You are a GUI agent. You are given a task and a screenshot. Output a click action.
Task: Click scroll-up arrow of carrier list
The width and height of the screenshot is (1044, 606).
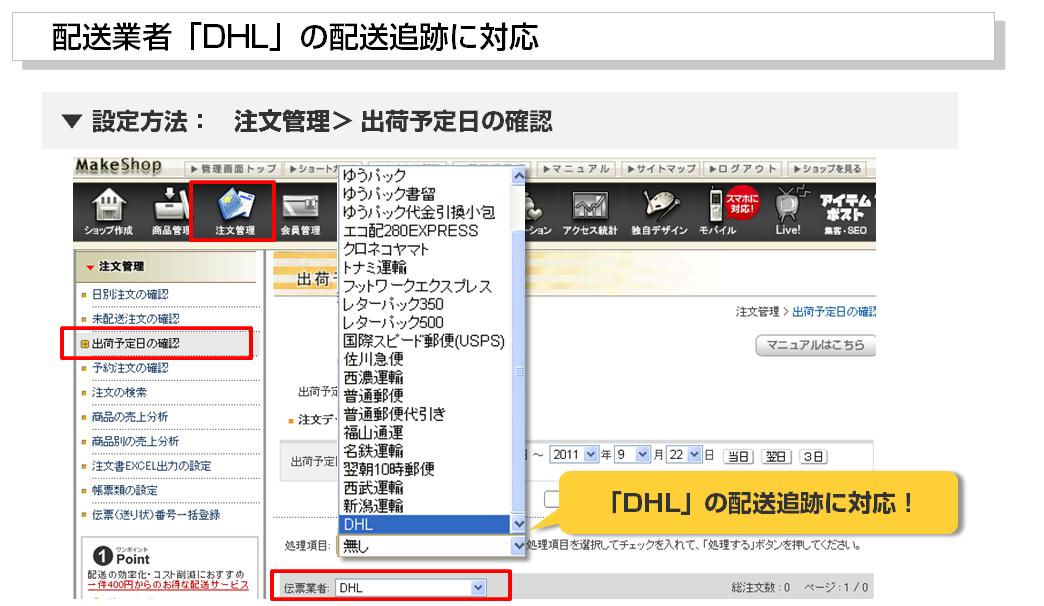click(518, 176)
